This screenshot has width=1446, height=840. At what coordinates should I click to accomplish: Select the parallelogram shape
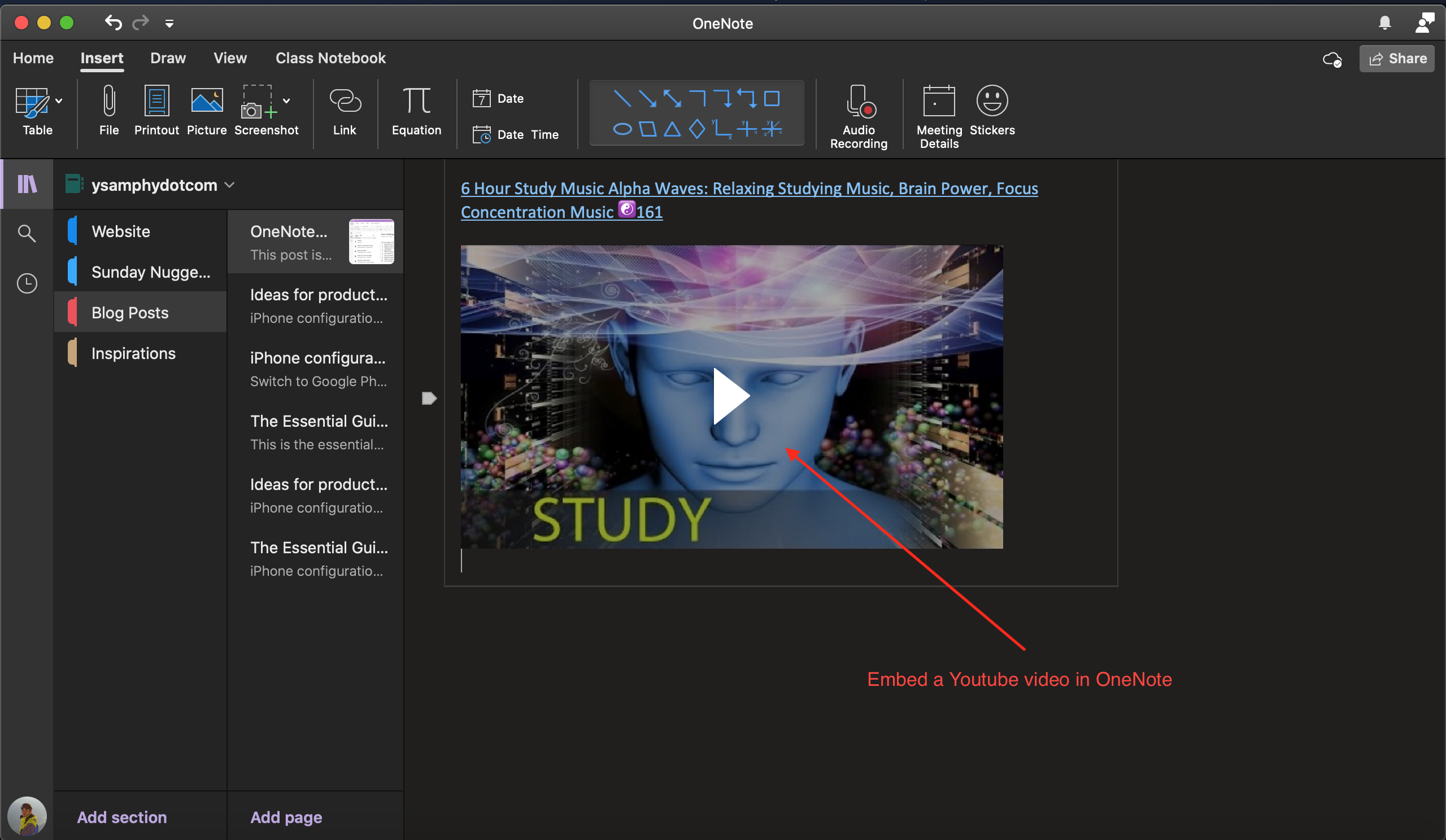647,129
